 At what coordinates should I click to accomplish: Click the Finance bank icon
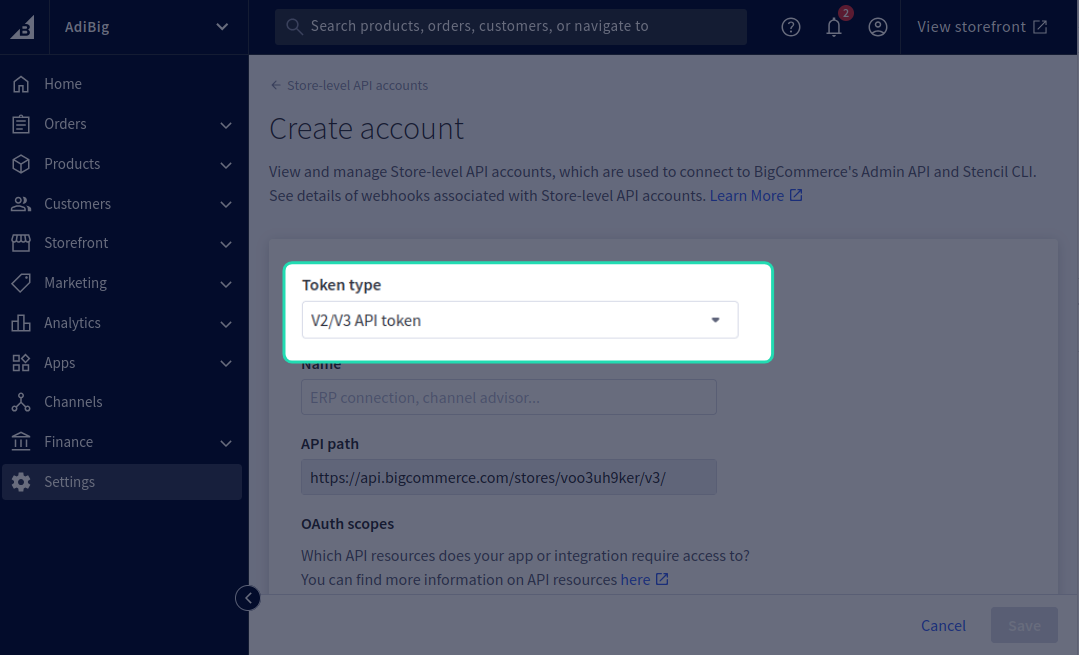pos(21,442)
